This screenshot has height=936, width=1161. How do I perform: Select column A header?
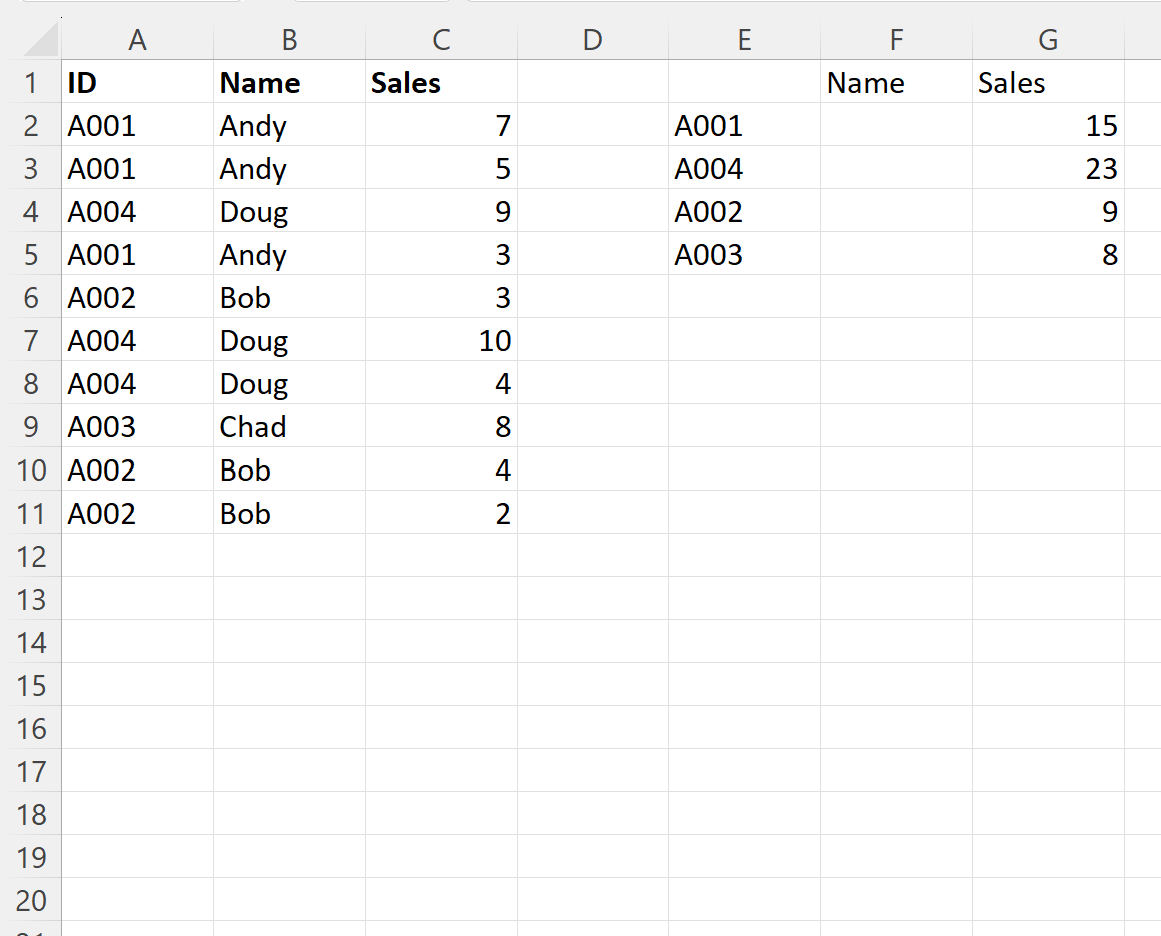(x=137, y=39)
